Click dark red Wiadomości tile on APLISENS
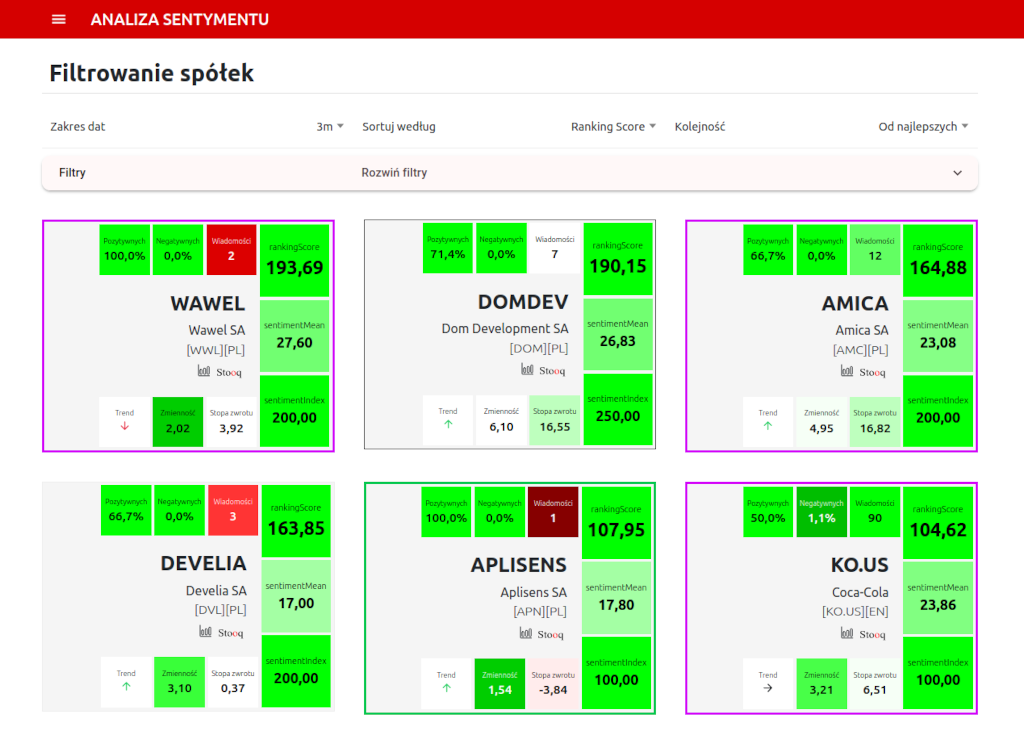This screenshot has width=1024, height=735. click(x=553, y=510)
